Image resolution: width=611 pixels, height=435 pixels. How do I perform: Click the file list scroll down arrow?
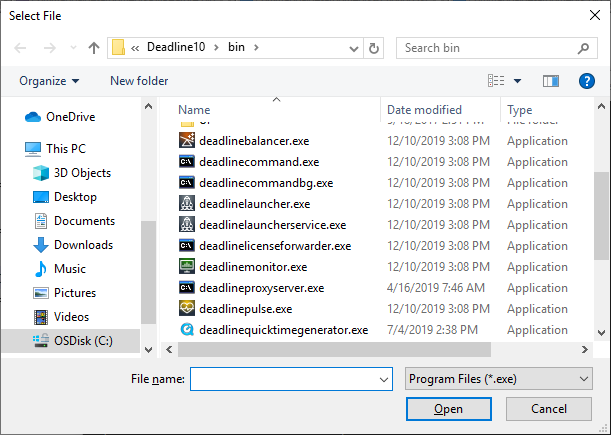click(x=601, y=332)
